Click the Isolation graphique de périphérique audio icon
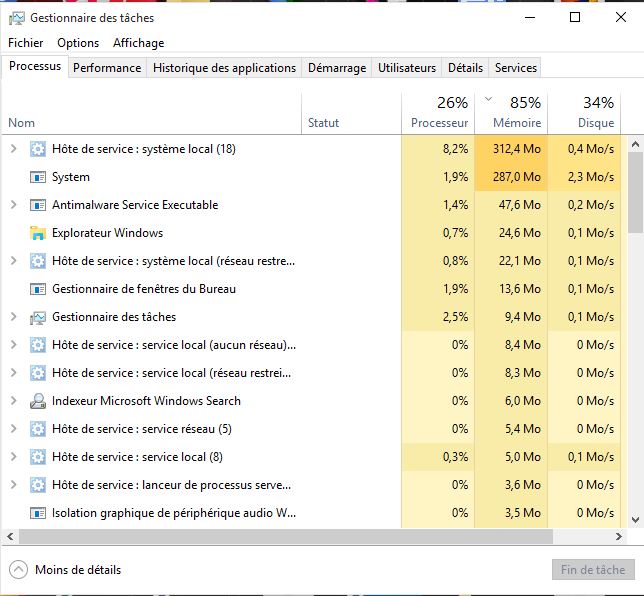This screenshot has height=596, width=644. pos(38,513)
